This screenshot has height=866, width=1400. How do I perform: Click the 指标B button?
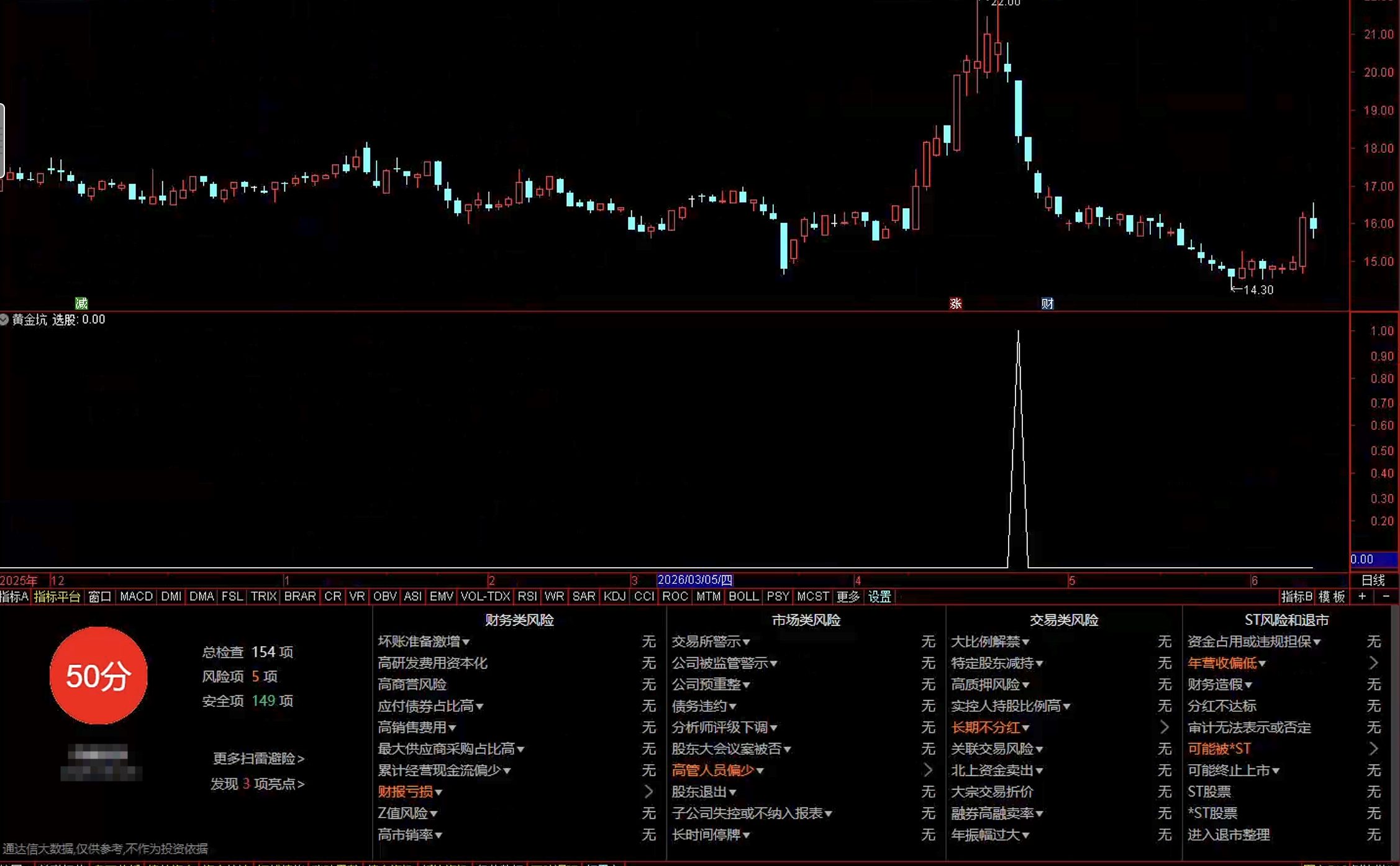point(1296,596)
